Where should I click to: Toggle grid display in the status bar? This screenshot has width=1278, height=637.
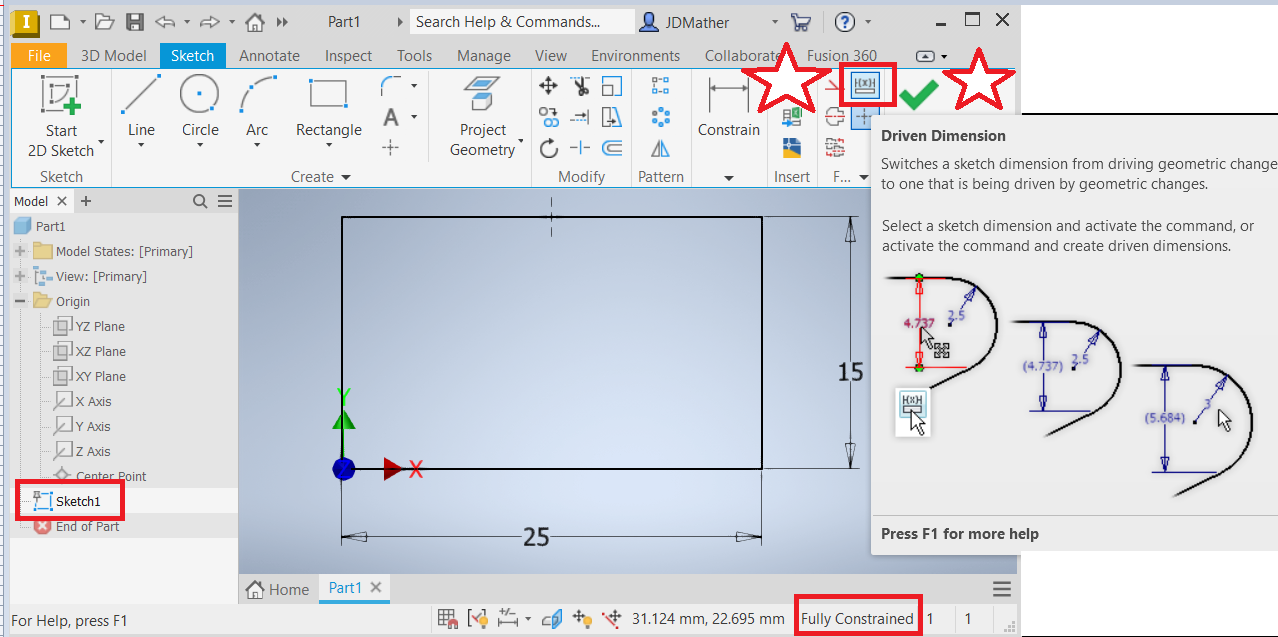coord(447,618)
